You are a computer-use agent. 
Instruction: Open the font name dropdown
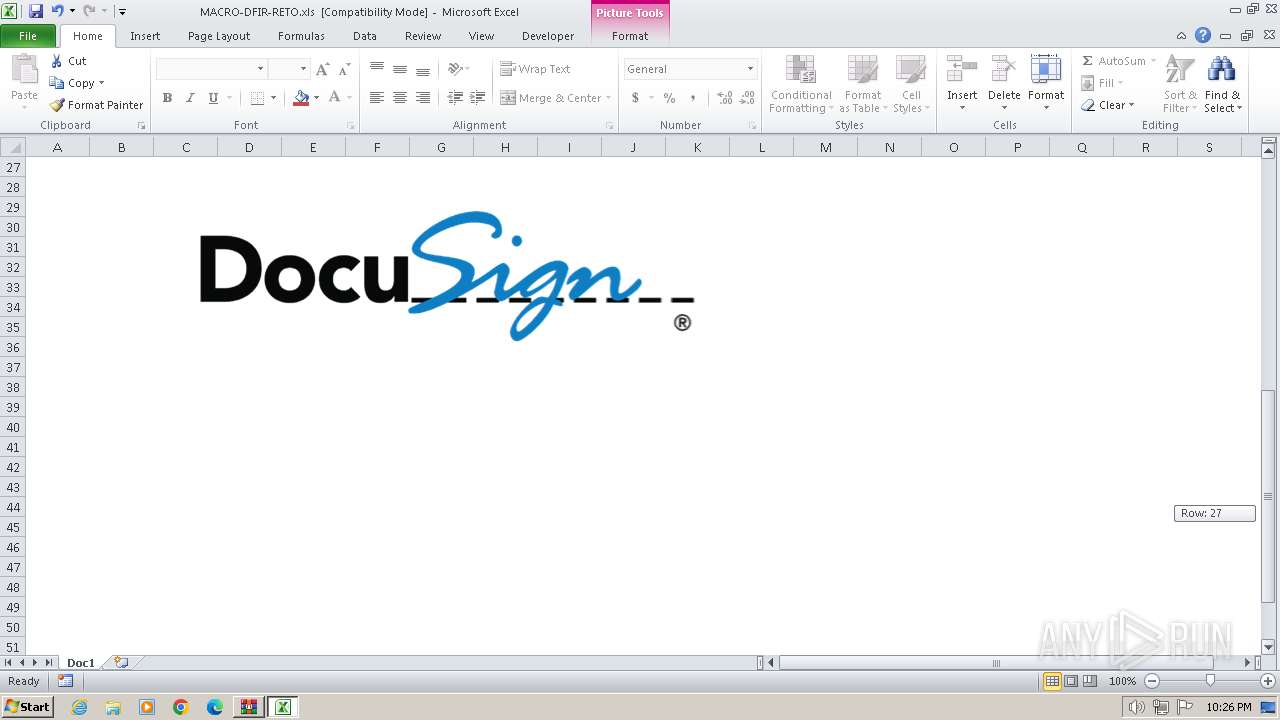[x=261, y=69]
